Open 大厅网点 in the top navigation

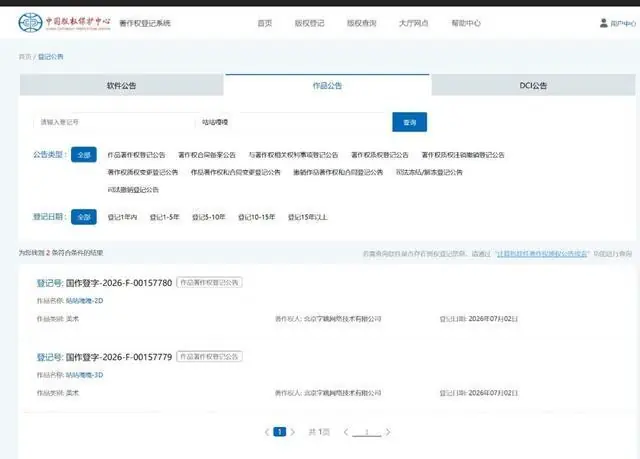413,23
